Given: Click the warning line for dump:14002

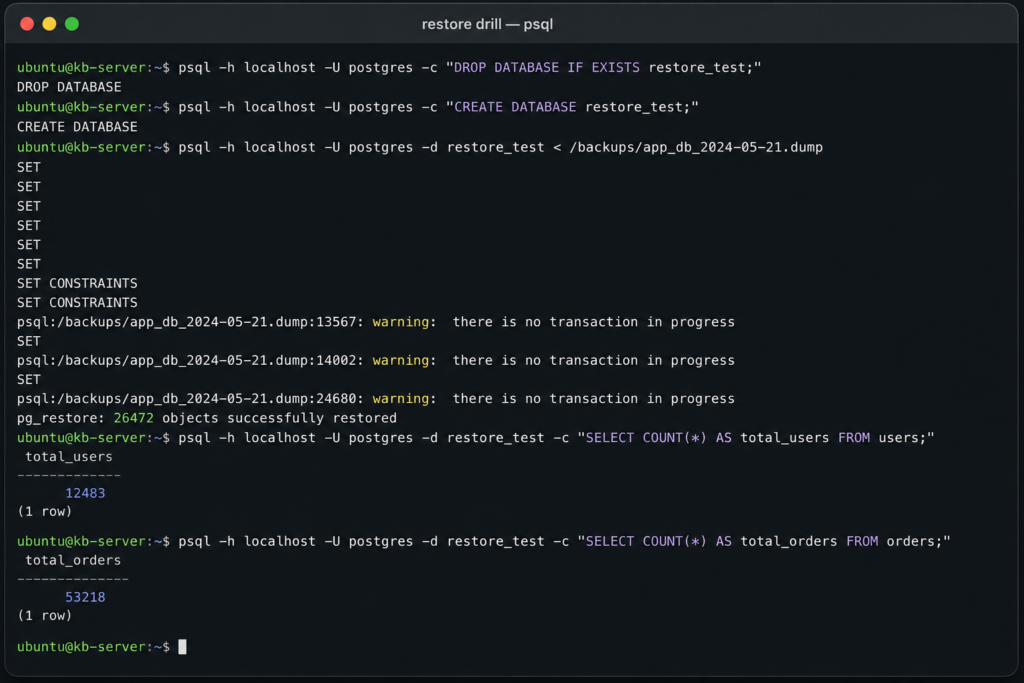Looking at the screenshot, I should (376, 360).
